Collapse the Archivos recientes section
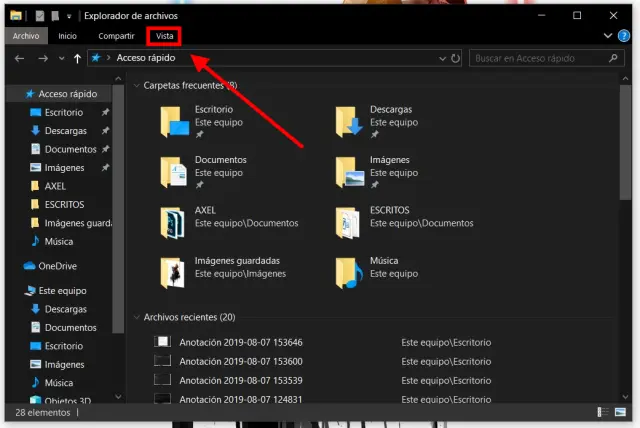 tap(137, 317)
